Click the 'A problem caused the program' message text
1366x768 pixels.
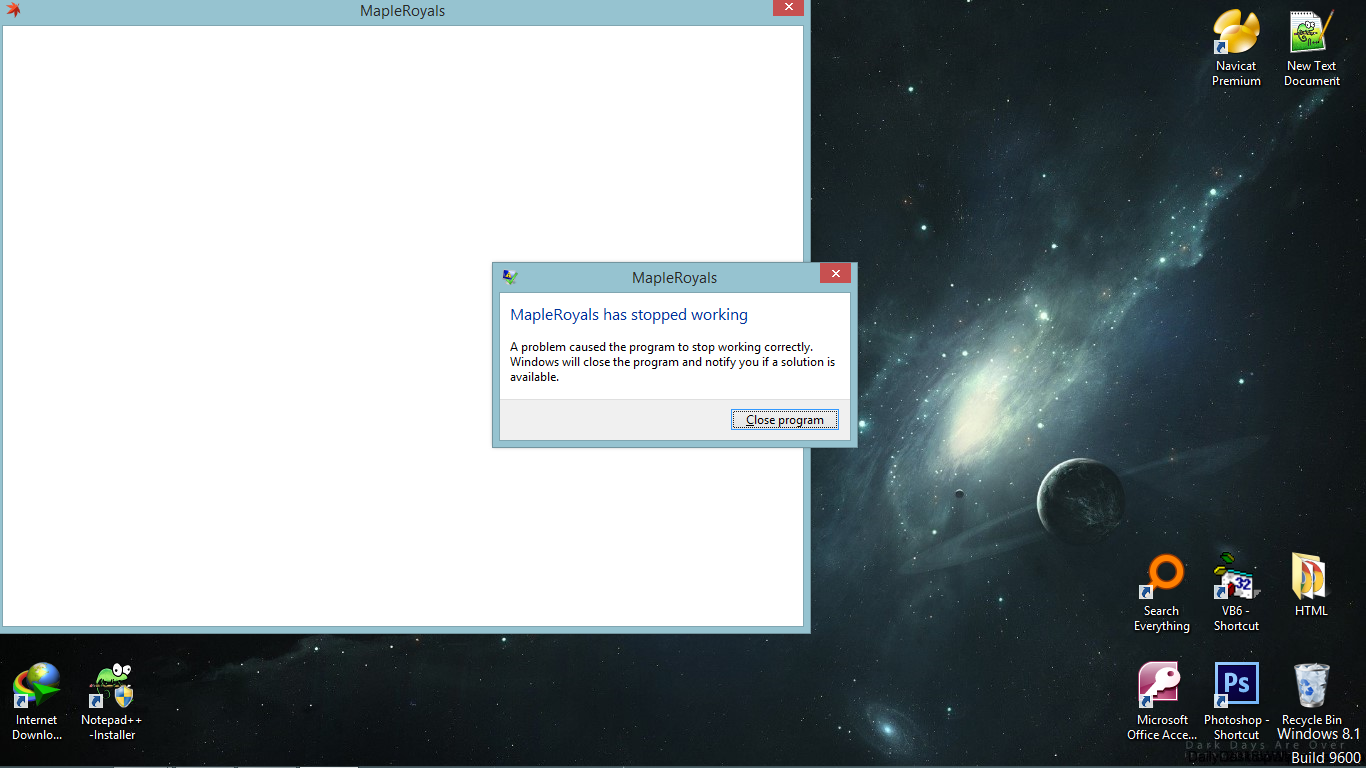pos(661,347)
